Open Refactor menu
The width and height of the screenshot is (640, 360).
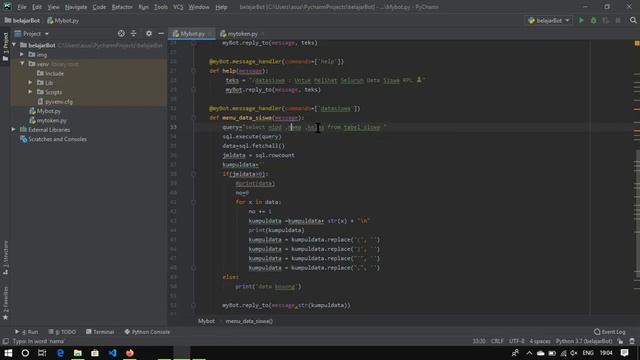[122, 7]
